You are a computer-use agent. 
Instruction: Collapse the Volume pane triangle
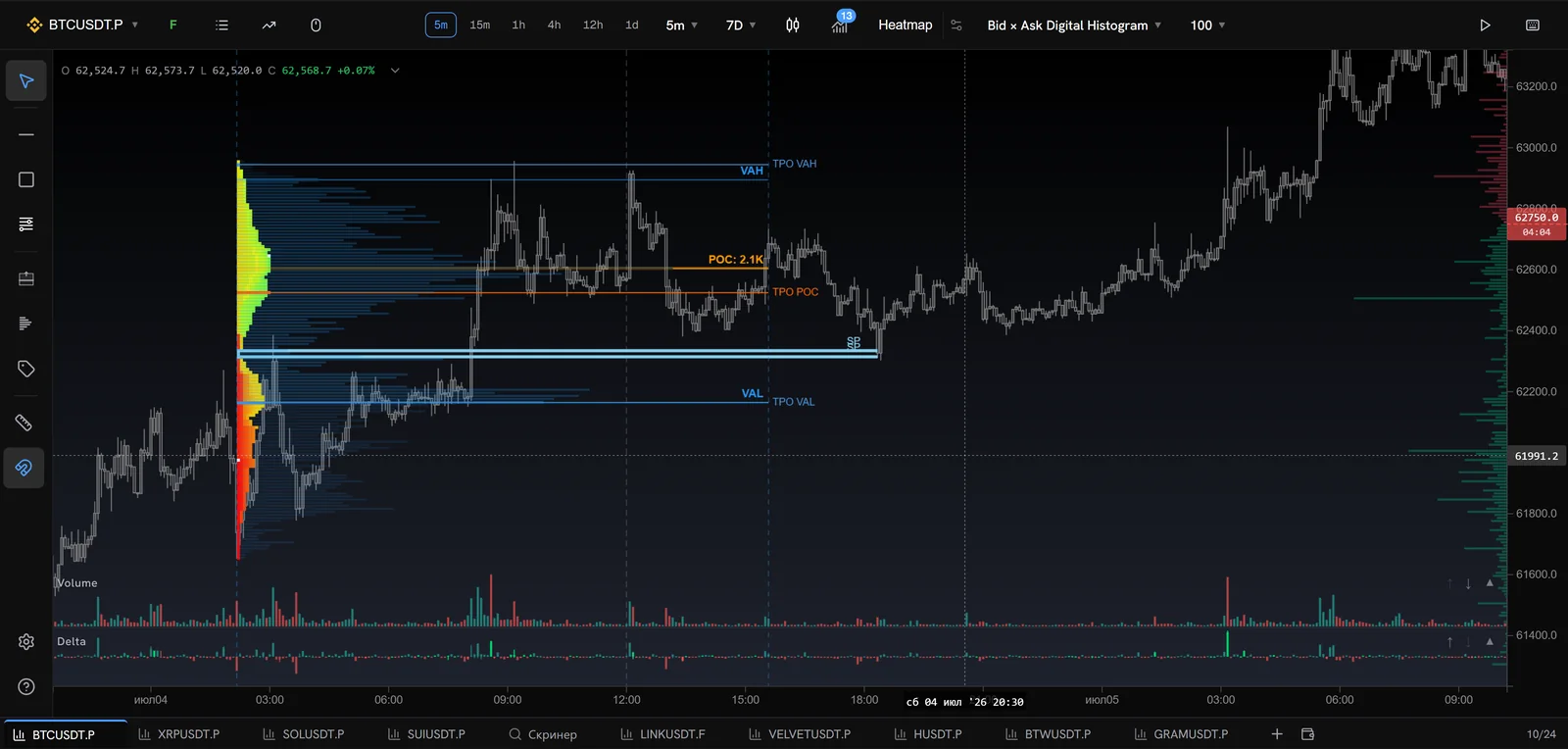click(x=1490, y=583)
